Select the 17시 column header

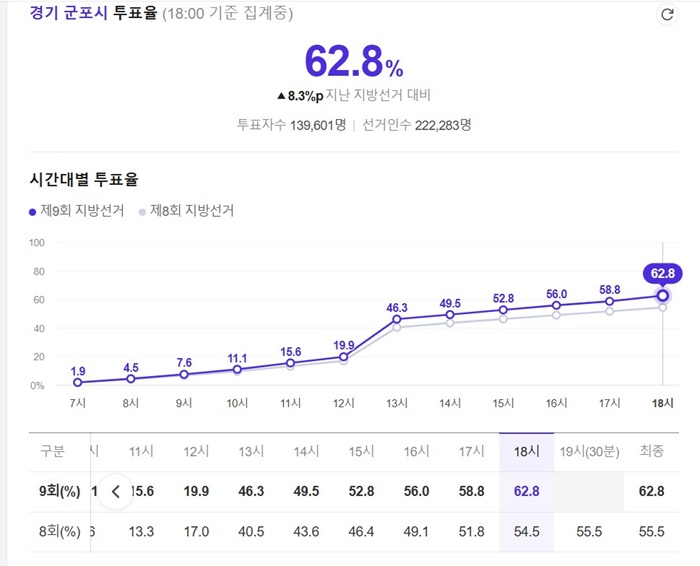point(471,452)
